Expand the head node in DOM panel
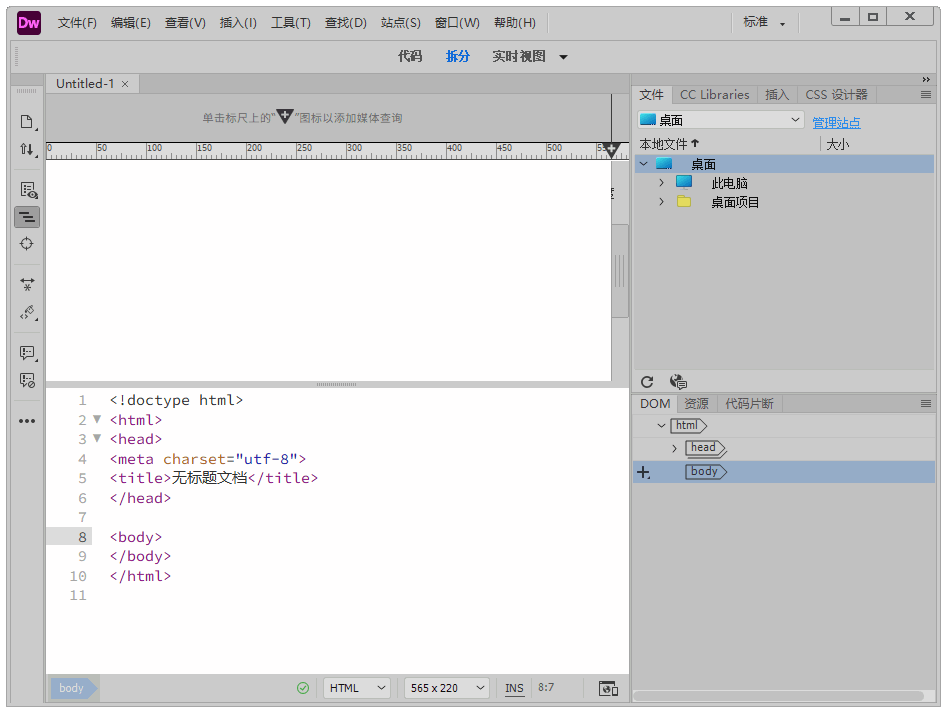This screenshot has height=715, width=948. [674, 449]
